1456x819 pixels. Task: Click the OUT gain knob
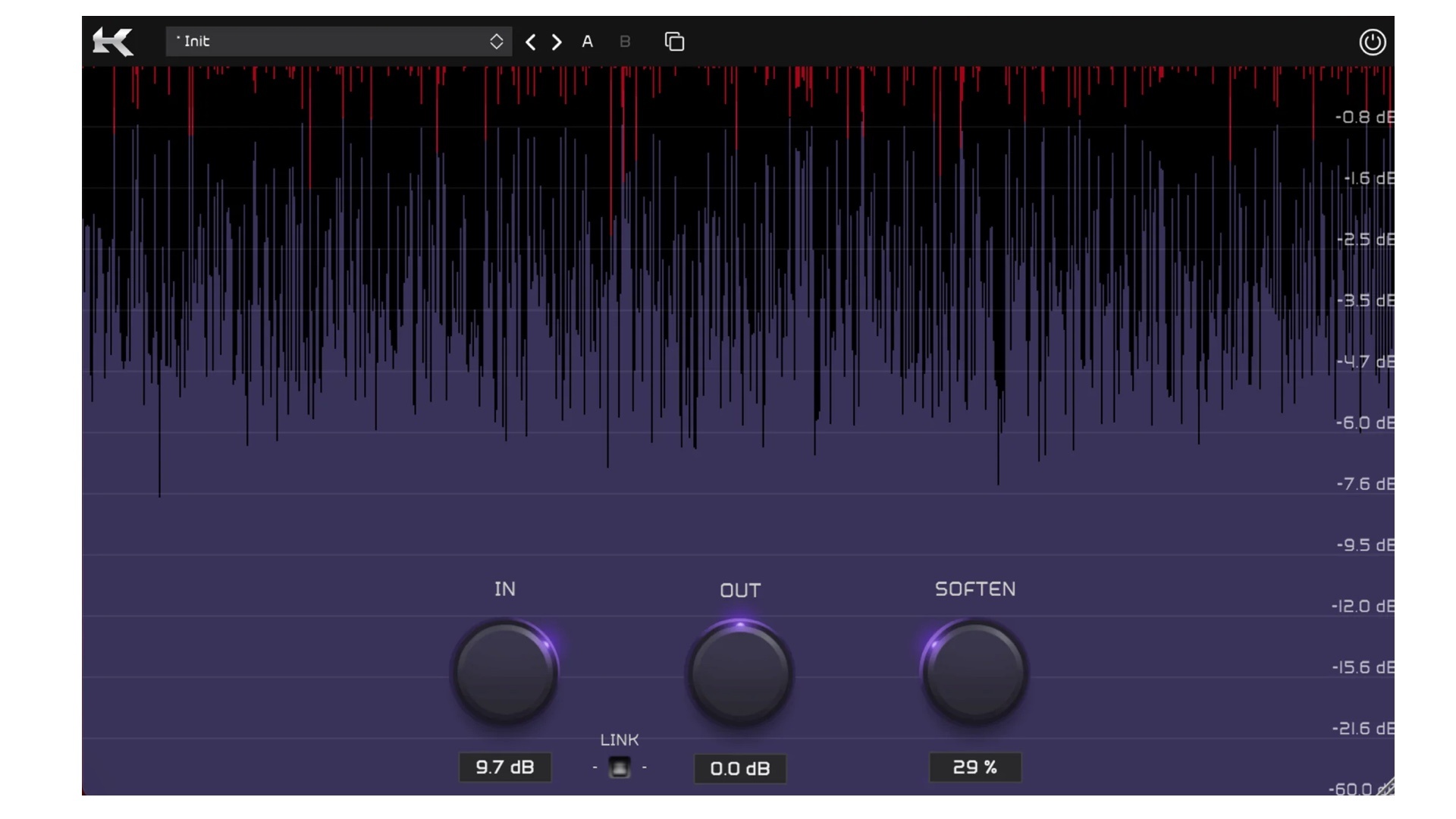740,673
